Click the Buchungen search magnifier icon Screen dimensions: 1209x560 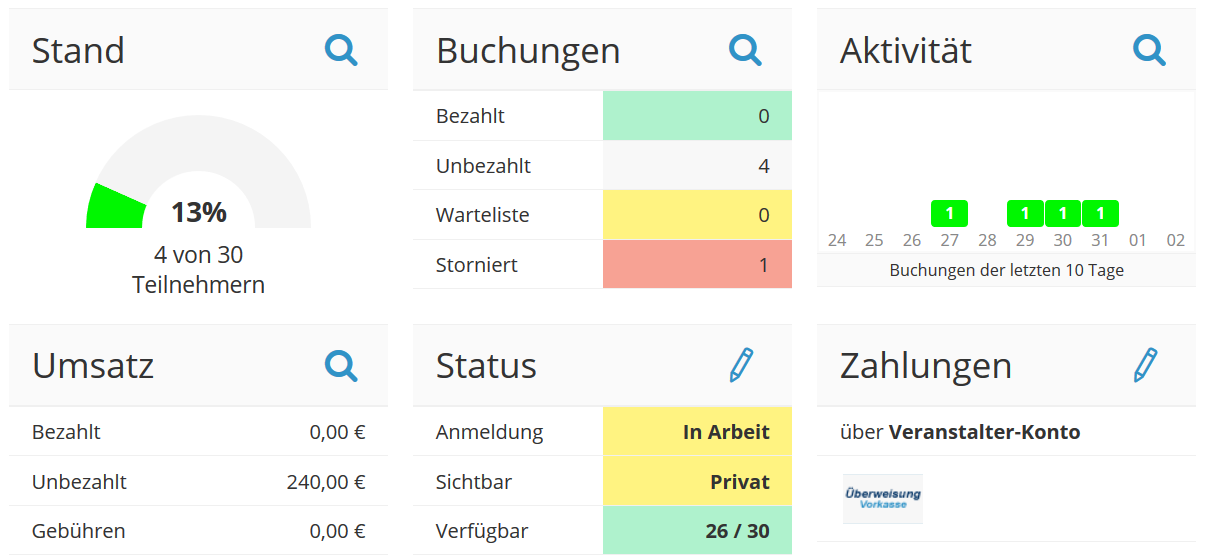[745, 50]
